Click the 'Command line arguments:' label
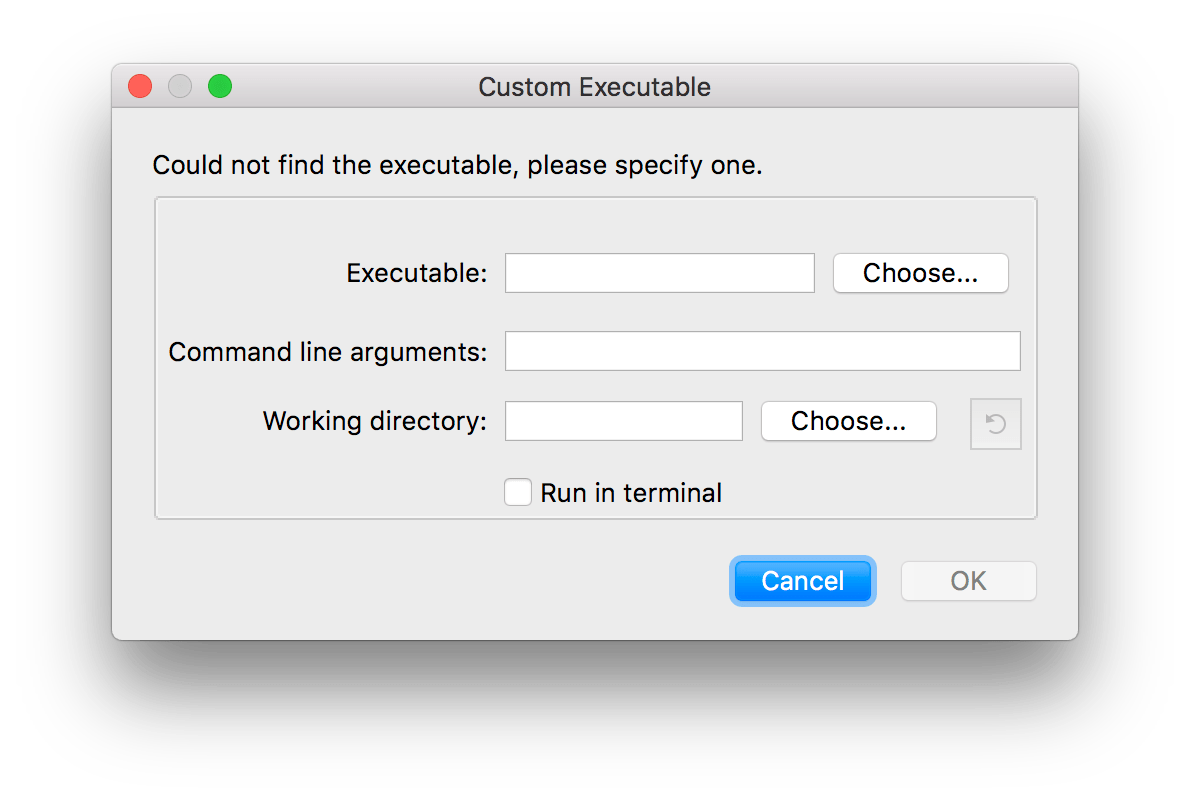 (327, 352)
